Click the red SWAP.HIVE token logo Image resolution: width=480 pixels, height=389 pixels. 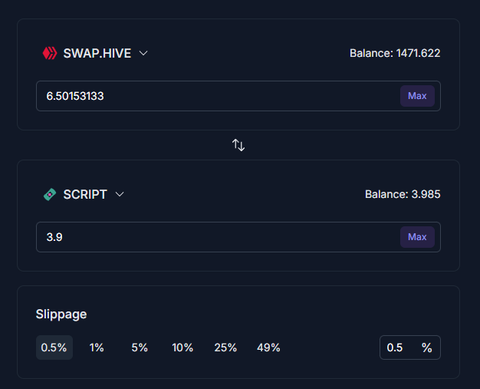50,53
